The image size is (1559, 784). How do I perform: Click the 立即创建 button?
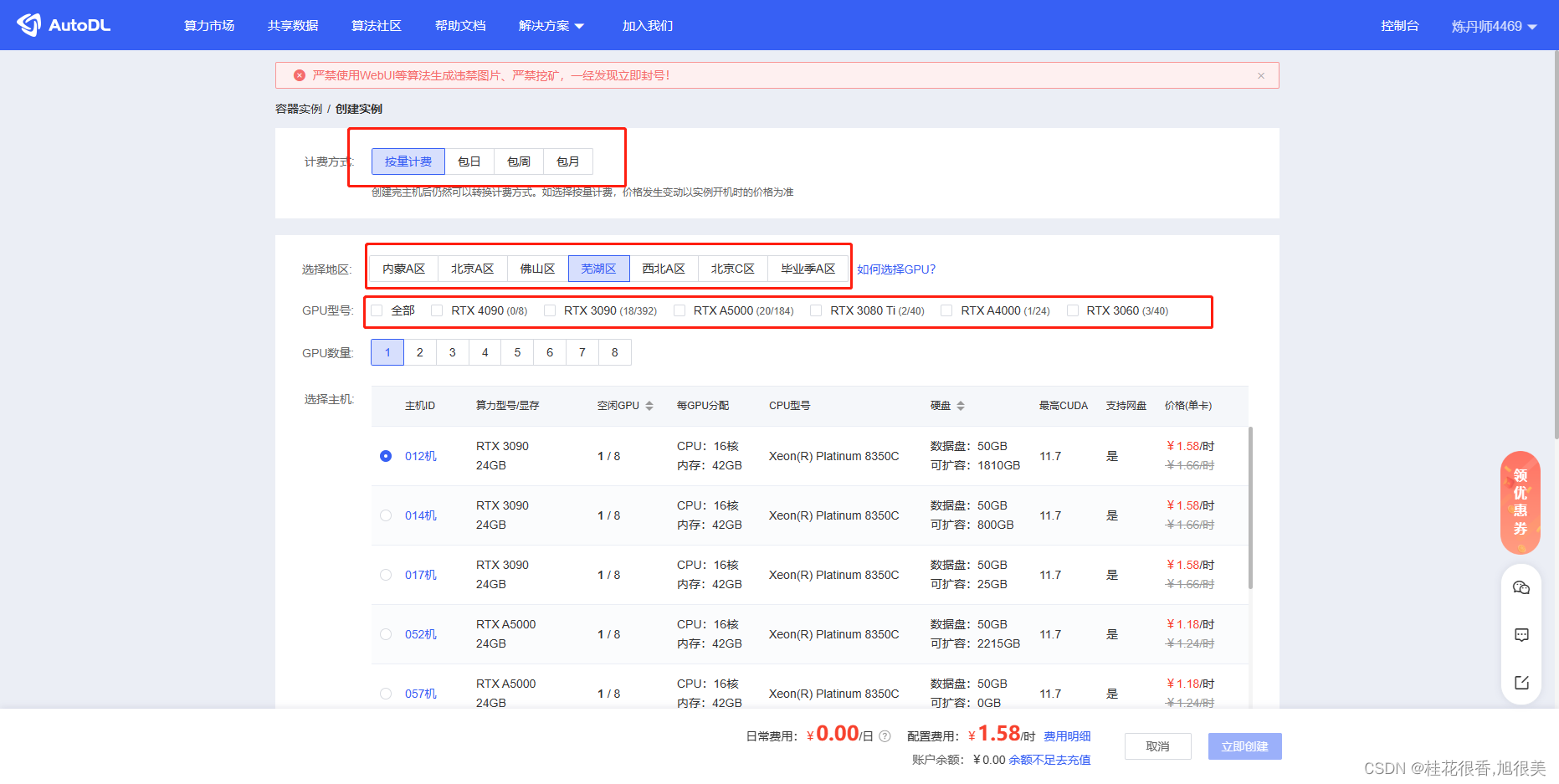click(1245, 746)
